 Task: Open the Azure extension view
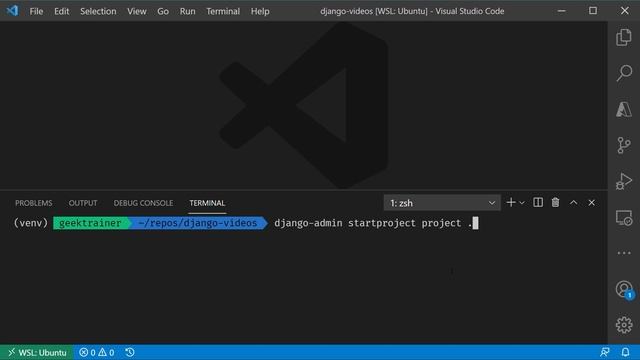[x=624, y=109]
